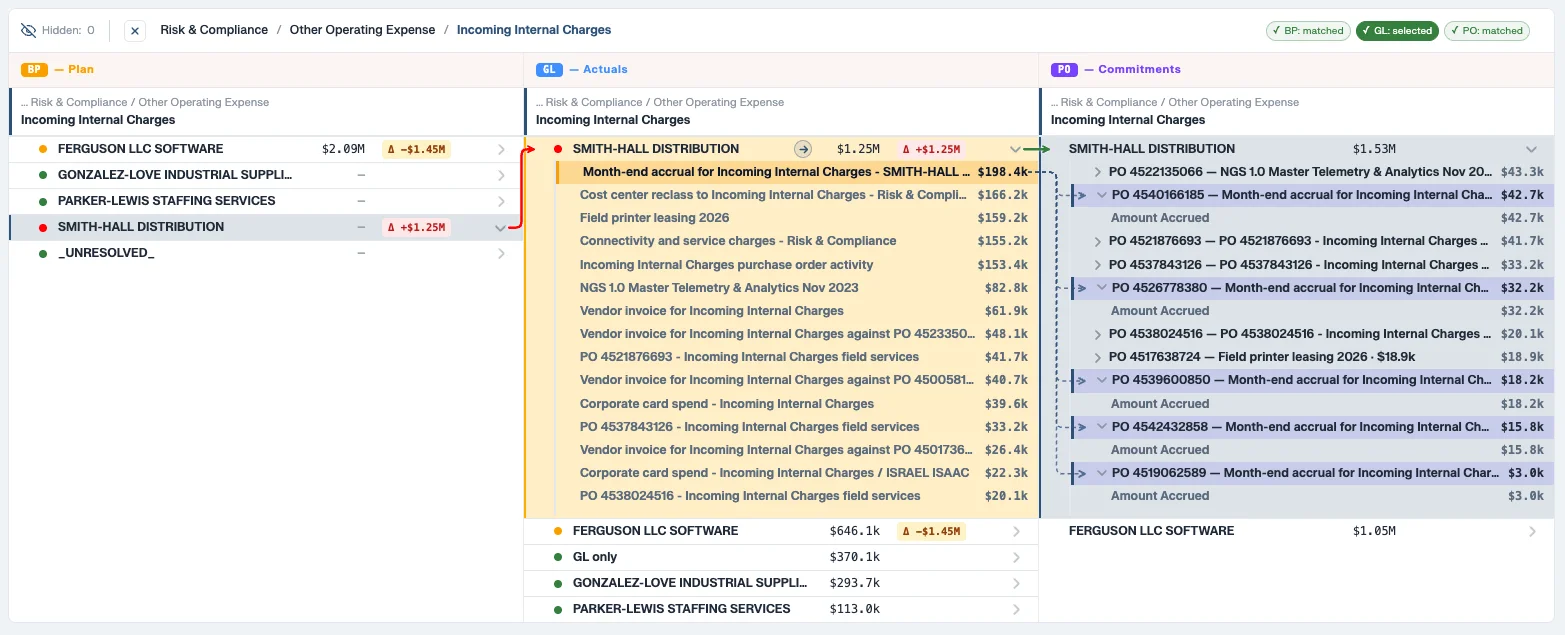Select PO 4538024516 row in Commitments column
The image size is (1565, 635).
(1313, 334)
